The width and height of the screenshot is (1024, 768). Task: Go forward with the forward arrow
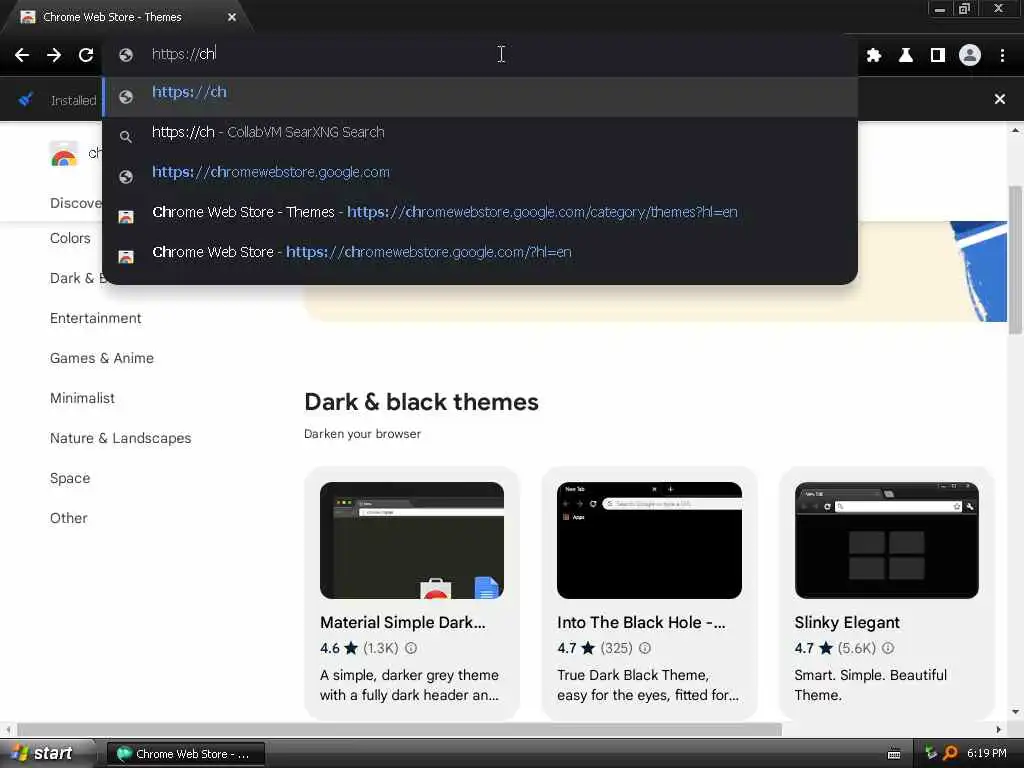pyautogui.click(x=54, y=55)
